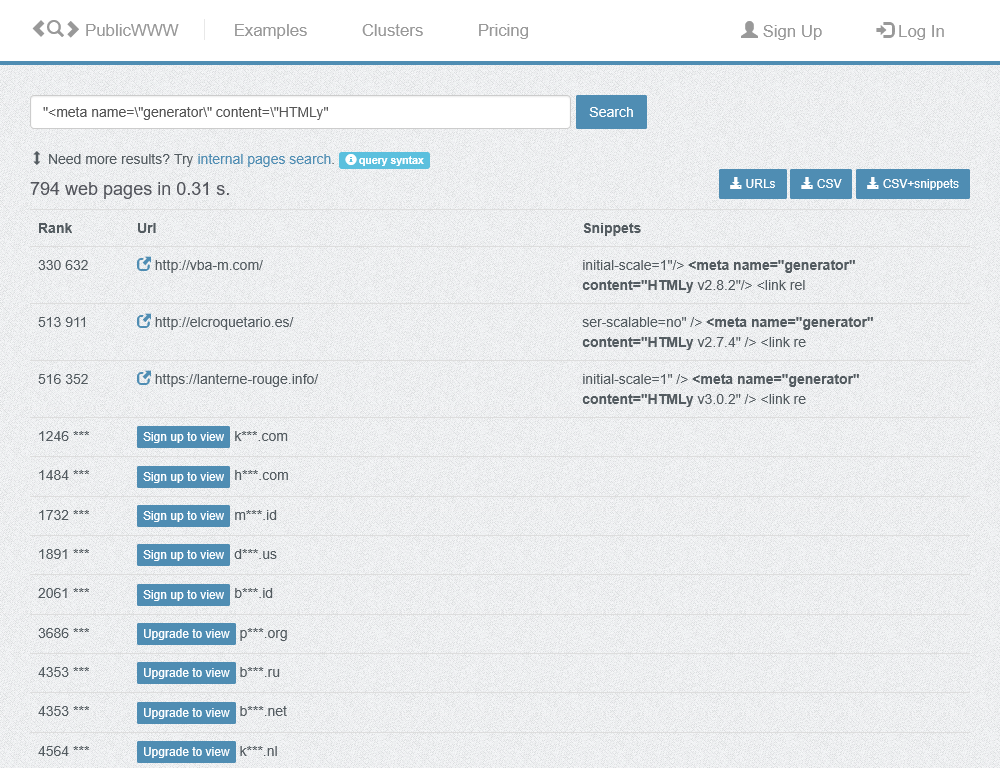Focus the search query input field
The image size is (1000, 768).
click(300, 112)
